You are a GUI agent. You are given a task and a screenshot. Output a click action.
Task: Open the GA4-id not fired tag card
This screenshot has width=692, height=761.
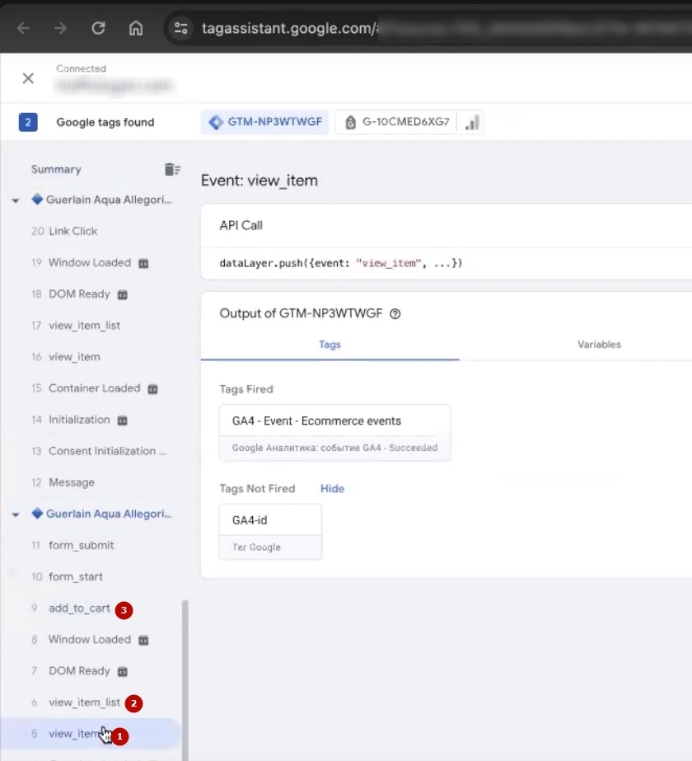click(x=270, y=531)
